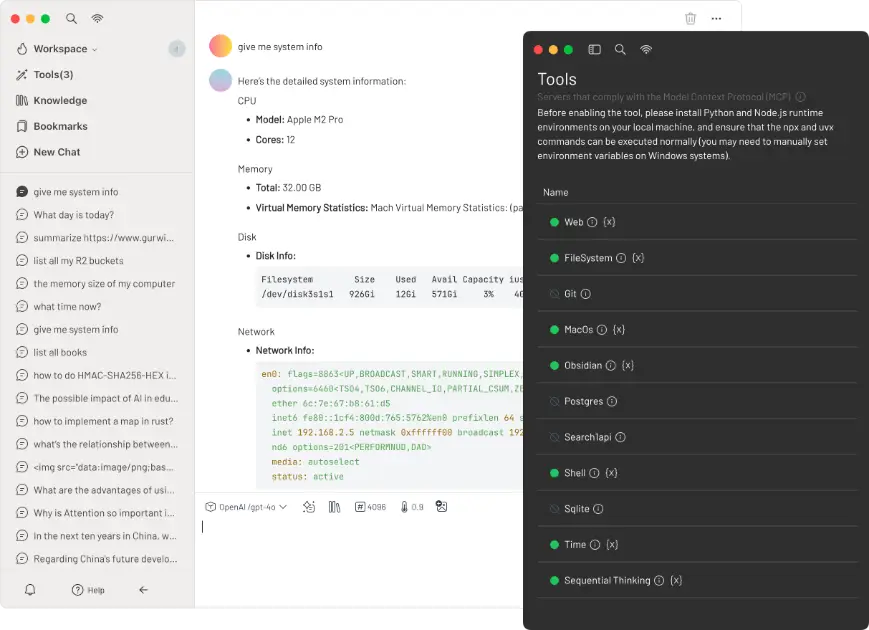Open the 'What day is today?' chat
Screen dimensions: 869x630
[x=73, y=214]
